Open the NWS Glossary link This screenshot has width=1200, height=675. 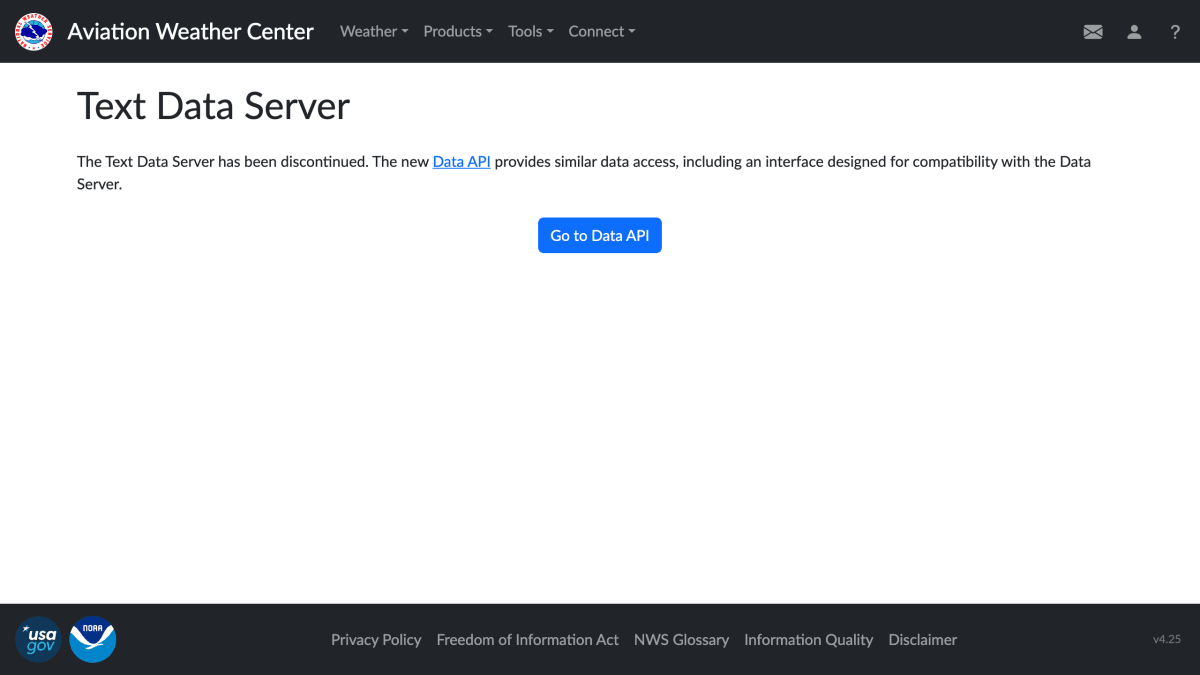pos(681,640)
